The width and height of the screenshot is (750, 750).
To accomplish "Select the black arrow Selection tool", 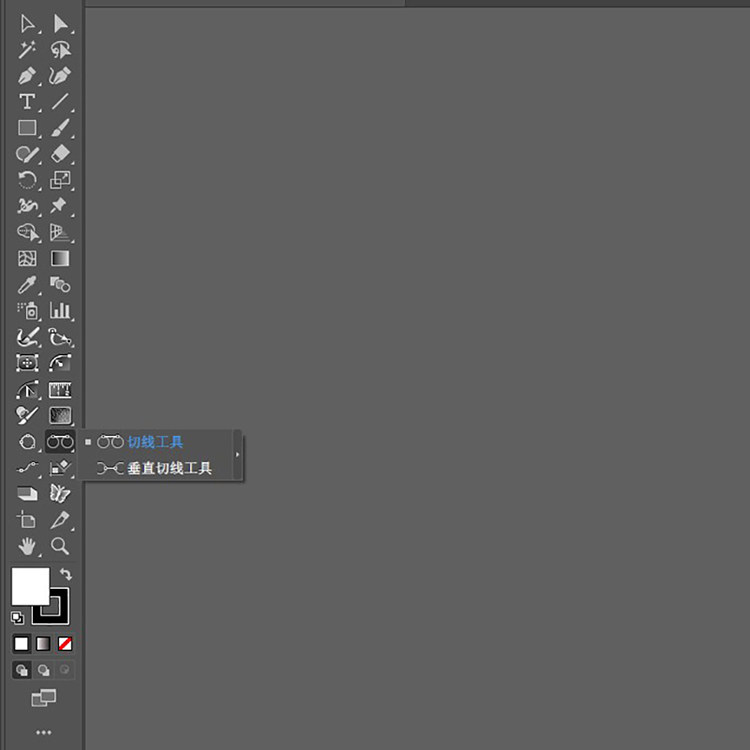I will 27,24.
